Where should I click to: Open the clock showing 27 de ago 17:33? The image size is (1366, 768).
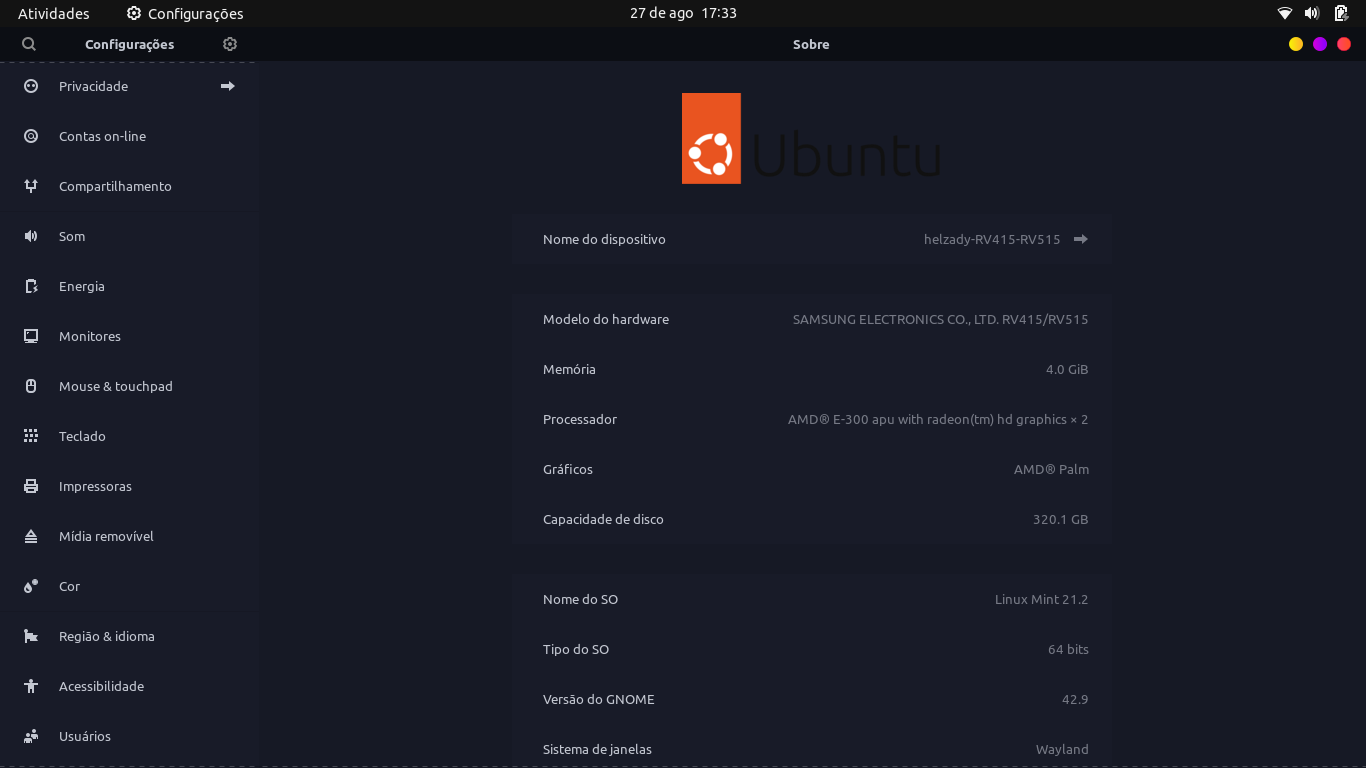(683, 14)
